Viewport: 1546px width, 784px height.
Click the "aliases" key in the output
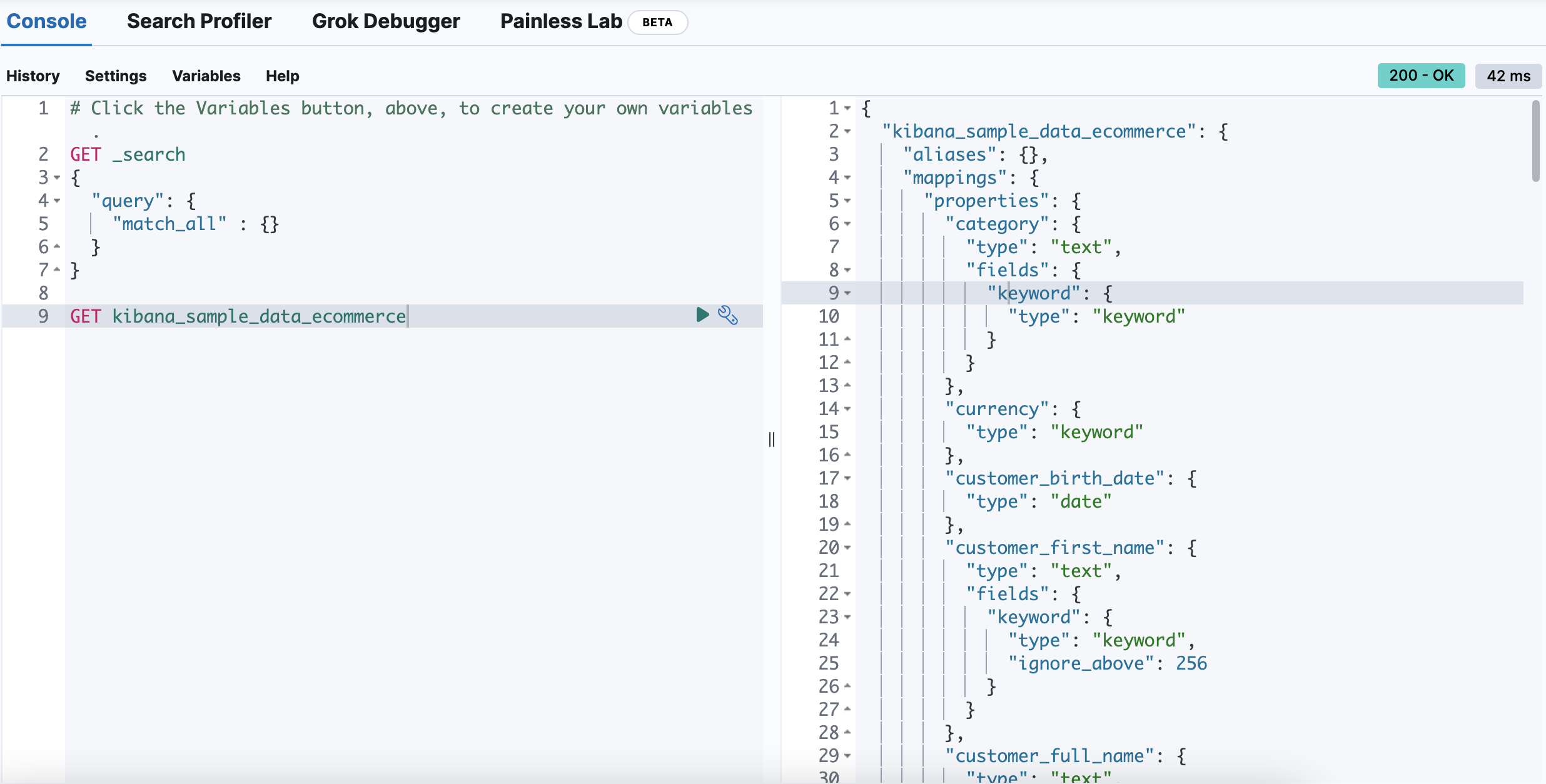[949, 154]
